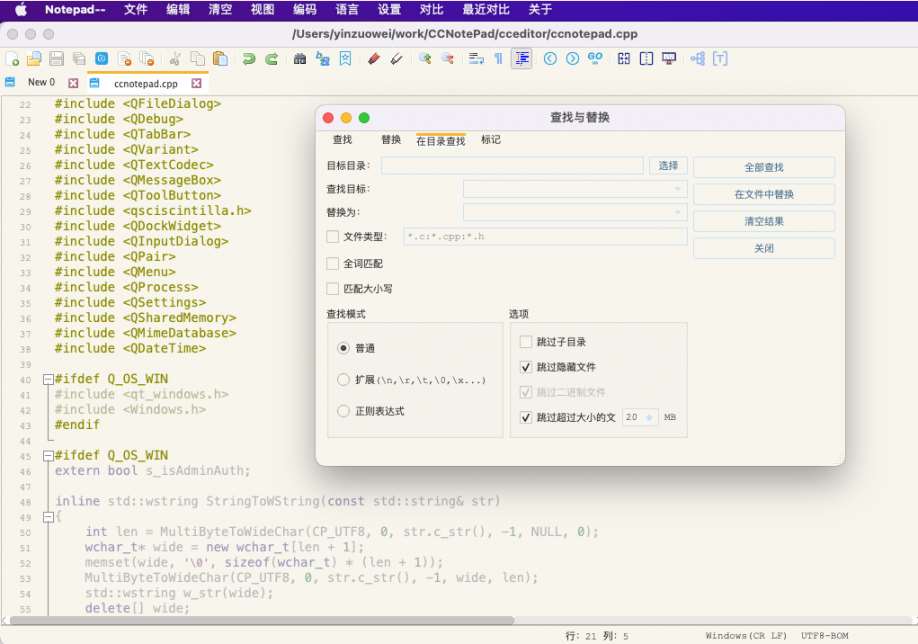Click the green Redo arrow icon
The width and height of the screenshot is (918, 644).
tap(272, 59)
